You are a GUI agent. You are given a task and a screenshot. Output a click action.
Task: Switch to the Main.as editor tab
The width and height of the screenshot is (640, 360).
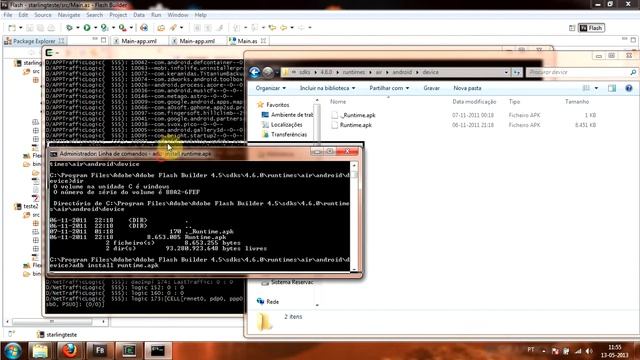(247, 41)
